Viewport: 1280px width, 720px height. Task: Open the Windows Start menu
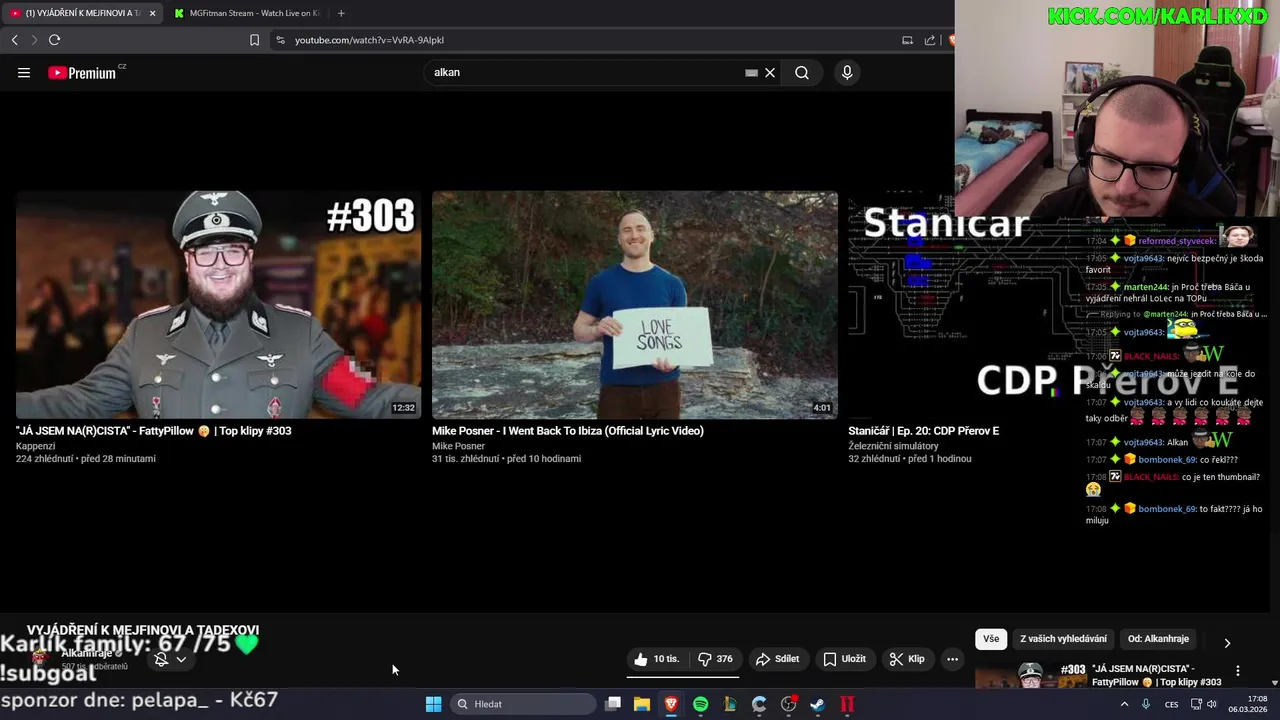(x=433, y=704)
